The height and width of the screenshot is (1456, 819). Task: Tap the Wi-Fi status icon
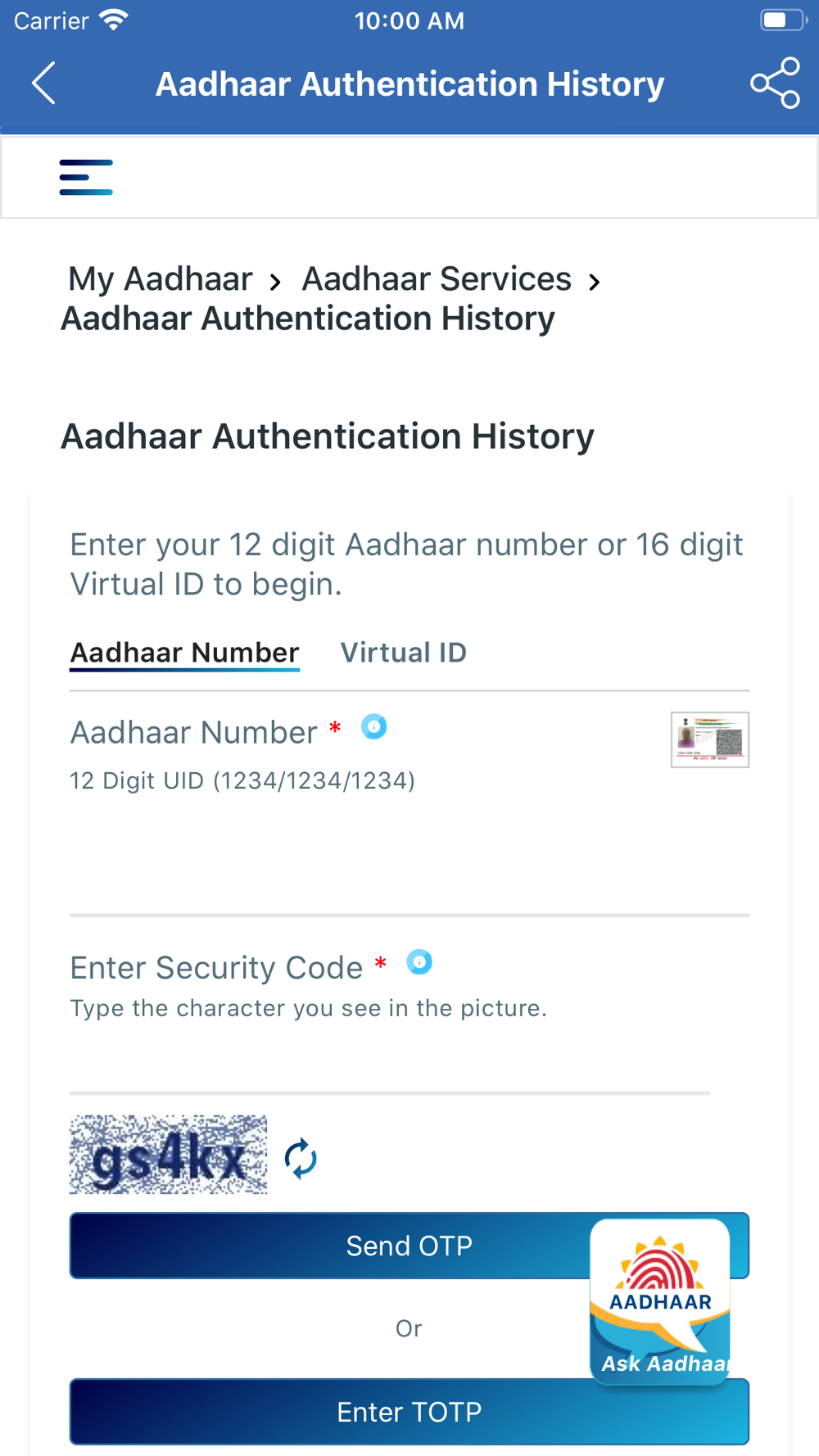[x=114, y=20]
